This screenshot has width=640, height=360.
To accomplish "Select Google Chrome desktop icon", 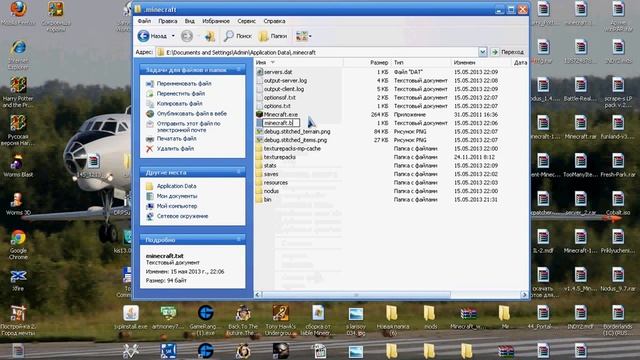I will [x=18, y=244].
